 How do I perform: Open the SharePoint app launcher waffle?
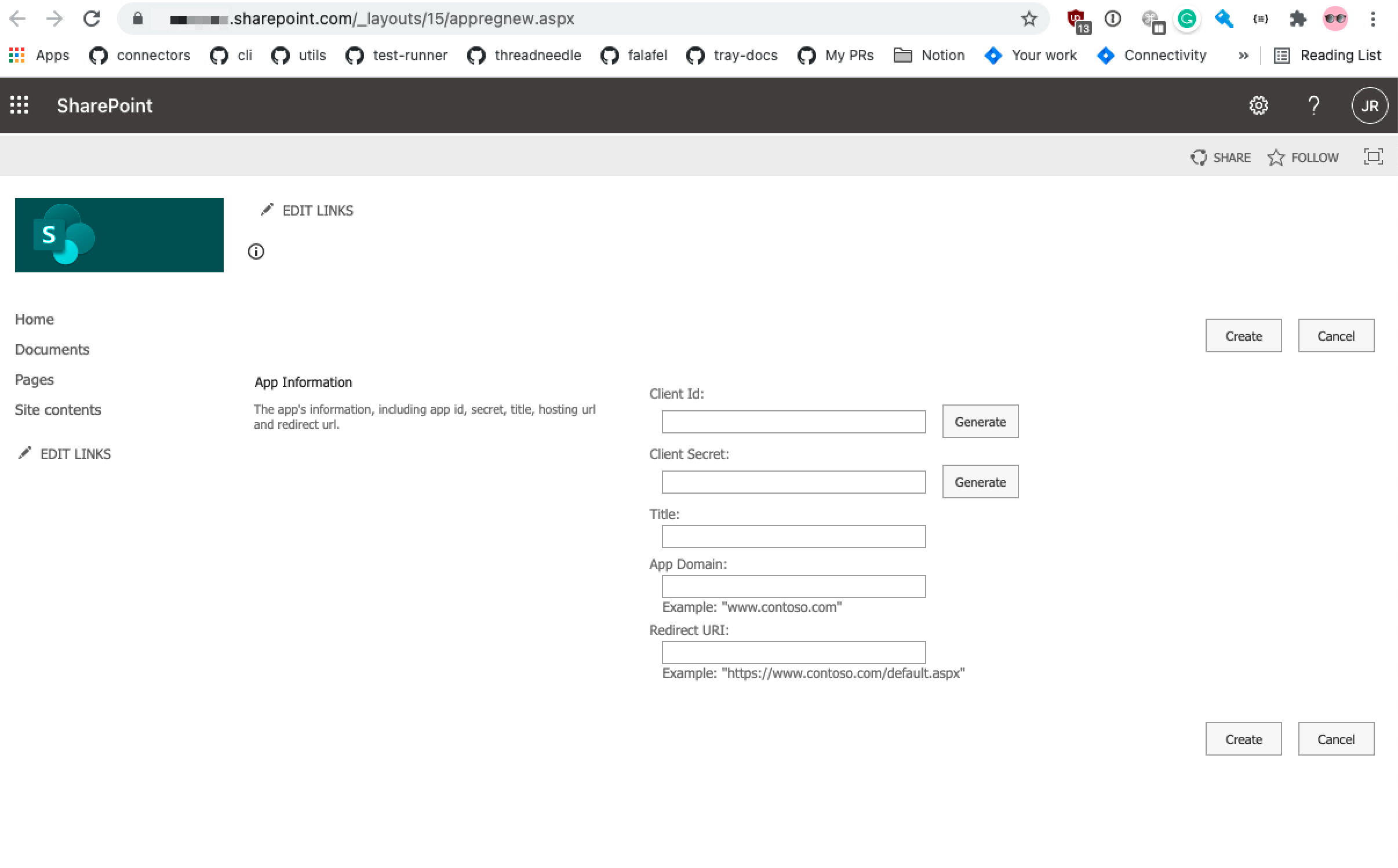click(19, 105)
